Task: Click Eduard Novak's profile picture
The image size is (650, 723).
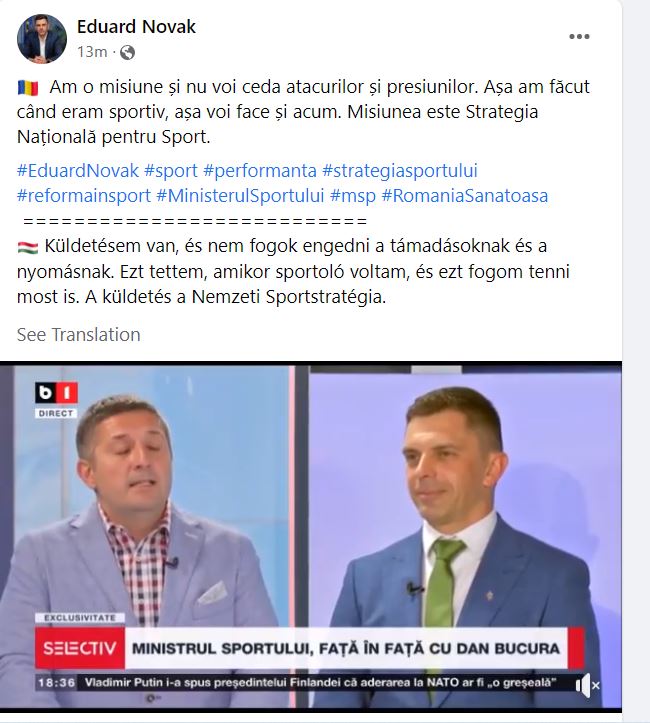Action: click(42, 39)
